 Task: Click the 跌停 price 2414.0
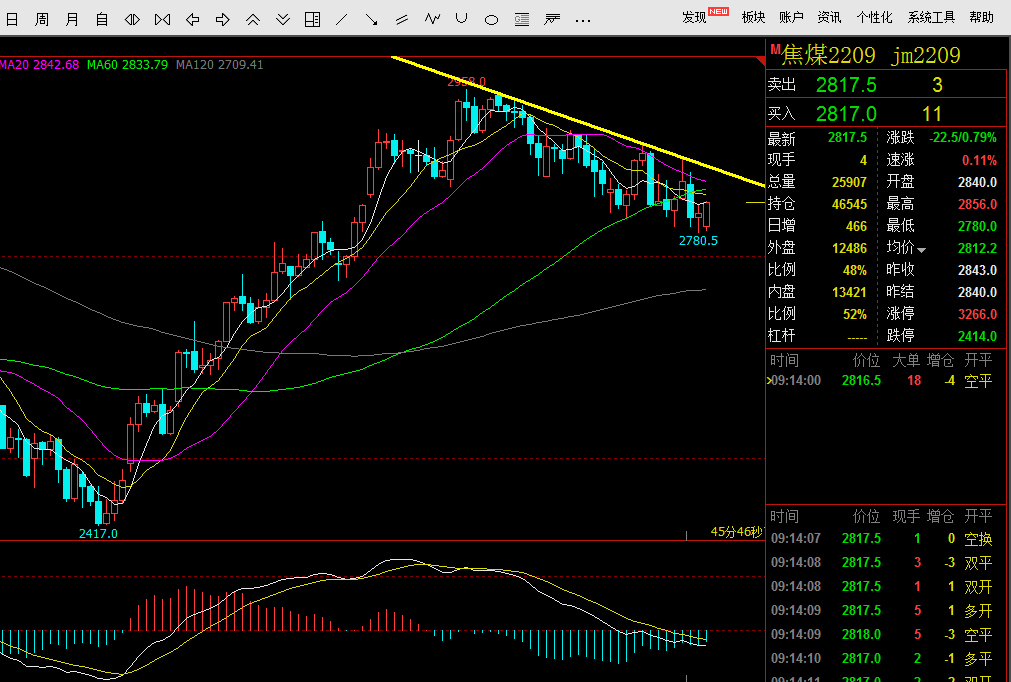[x=977, y=336]
